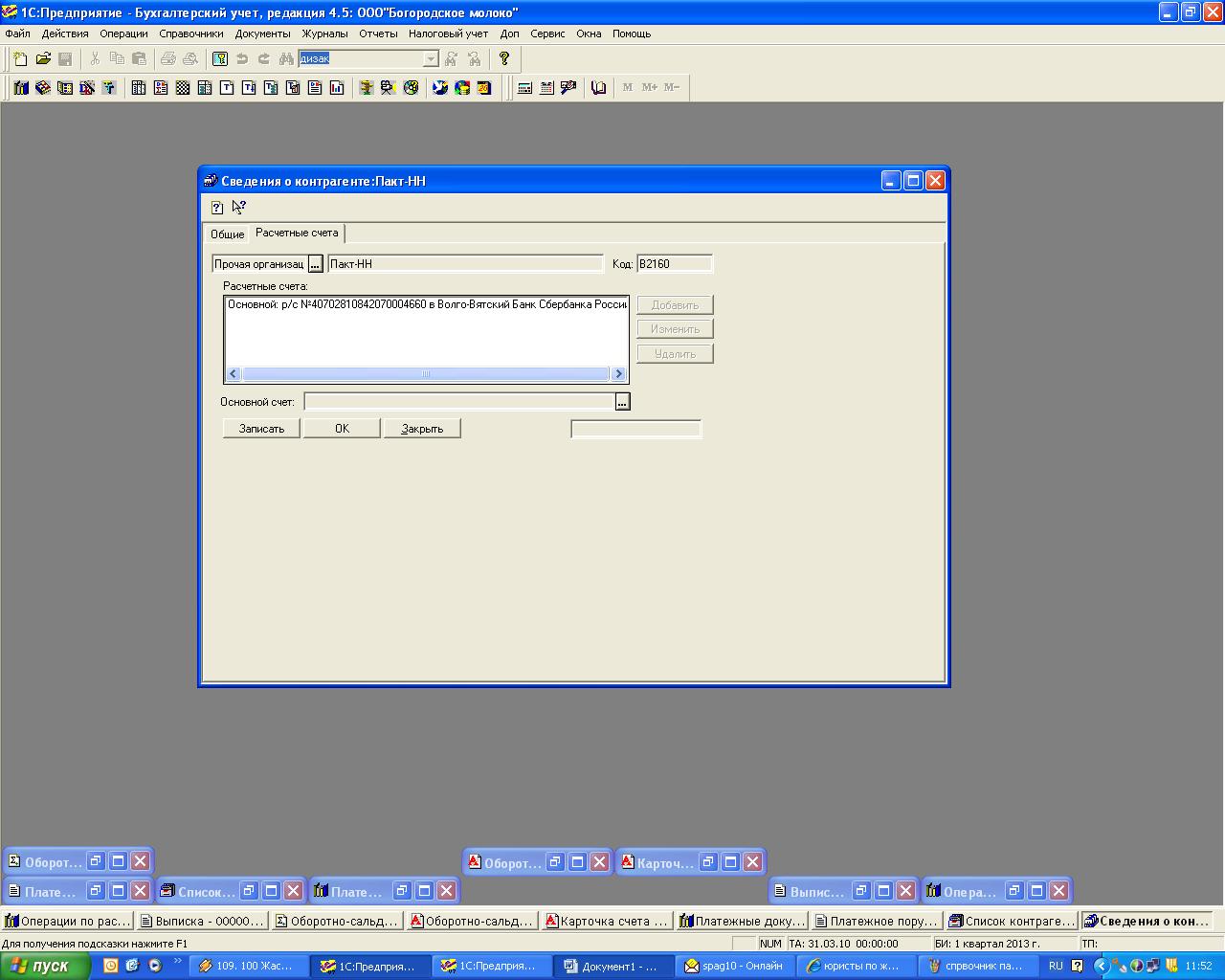
Task: Click the Закрыть button
Action: tap(422, 429)
